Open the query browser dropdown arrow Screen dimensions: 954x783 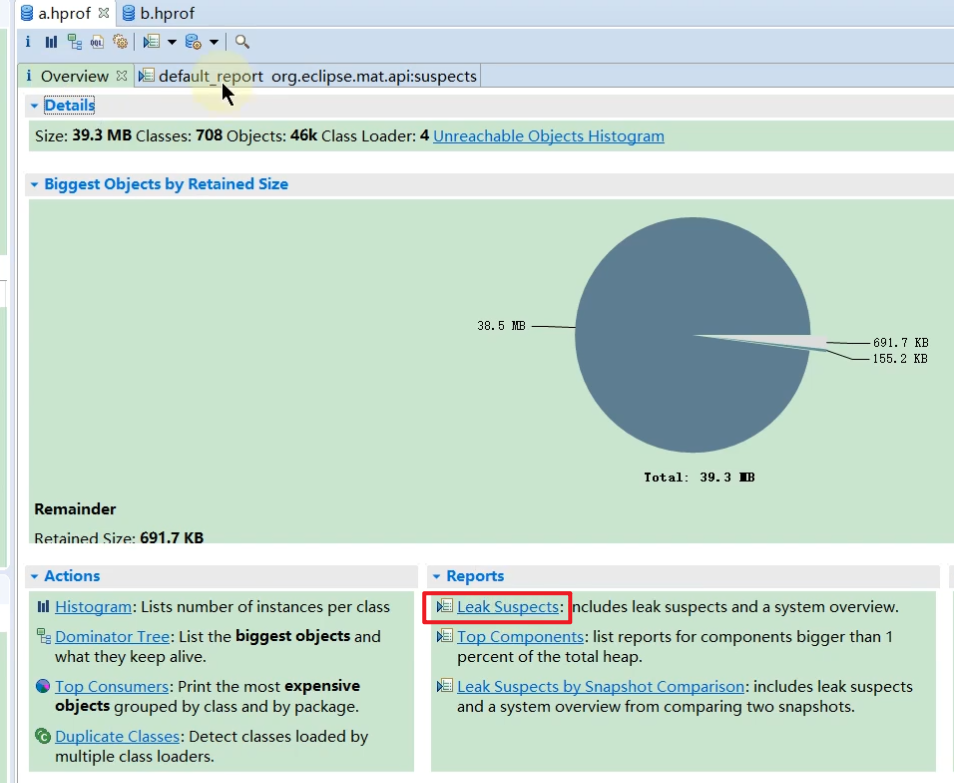(x=214, y=42)
